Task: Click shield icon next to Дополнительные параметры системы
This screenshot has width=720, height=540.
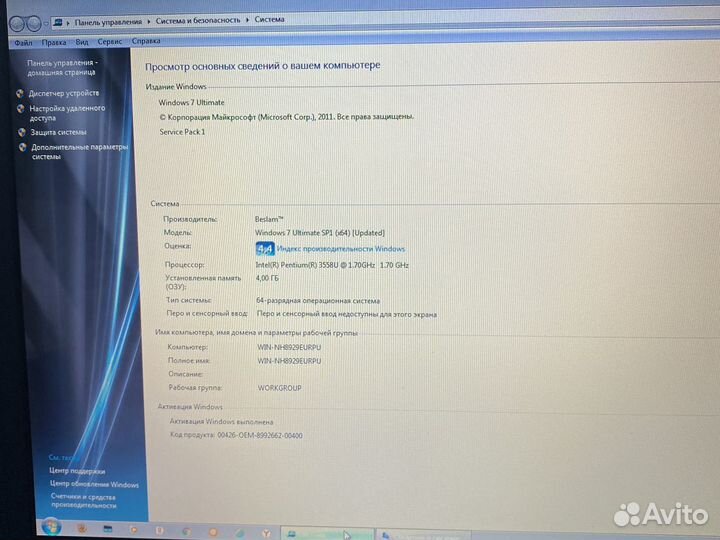Action: [x=22, y=147]
